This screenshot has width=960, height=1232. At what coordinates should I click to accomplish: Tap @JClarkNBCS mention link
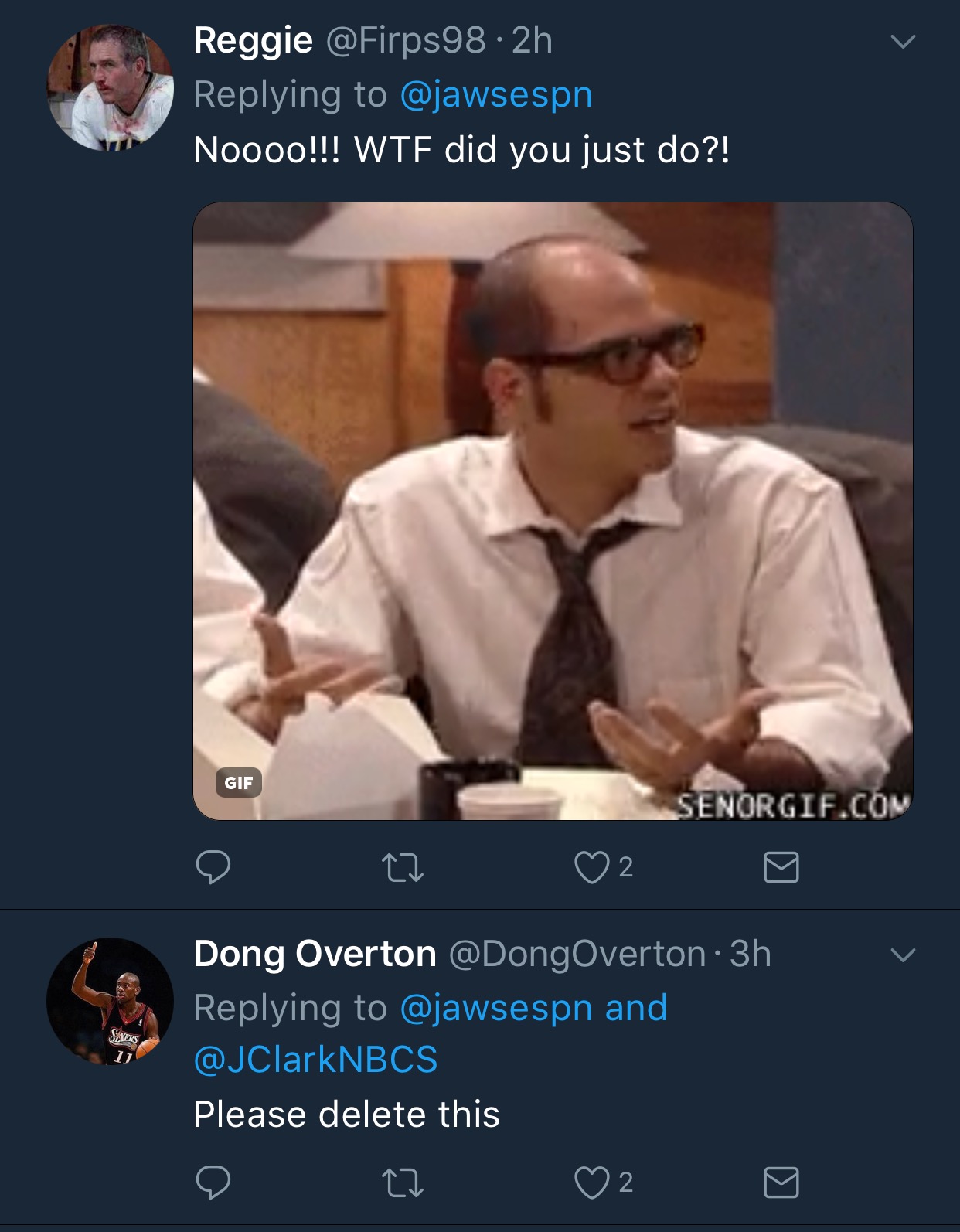click(315, 1060)
